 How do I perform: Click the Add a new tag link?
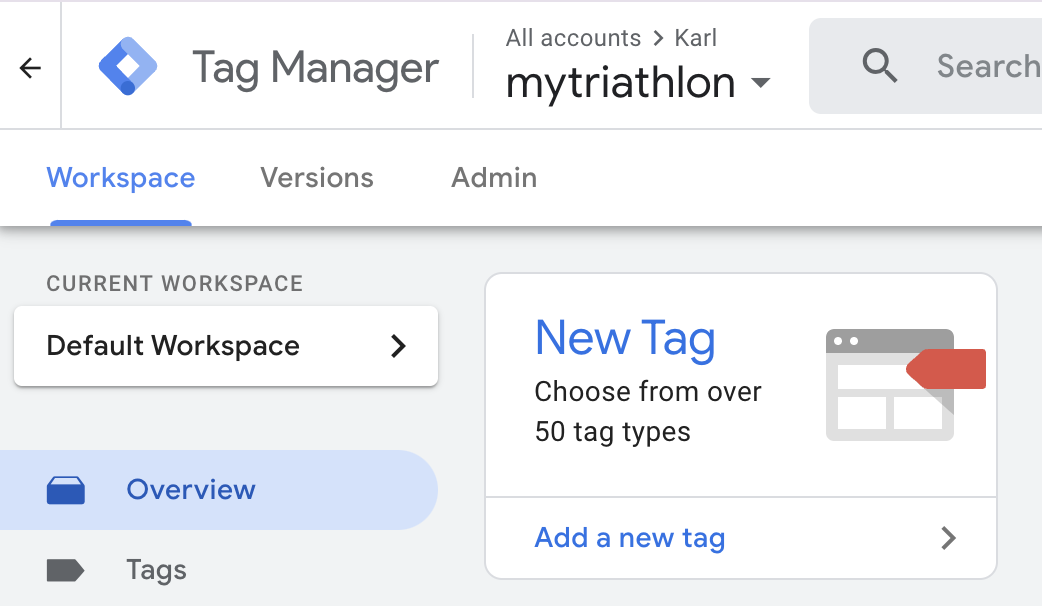pos(629,538)
